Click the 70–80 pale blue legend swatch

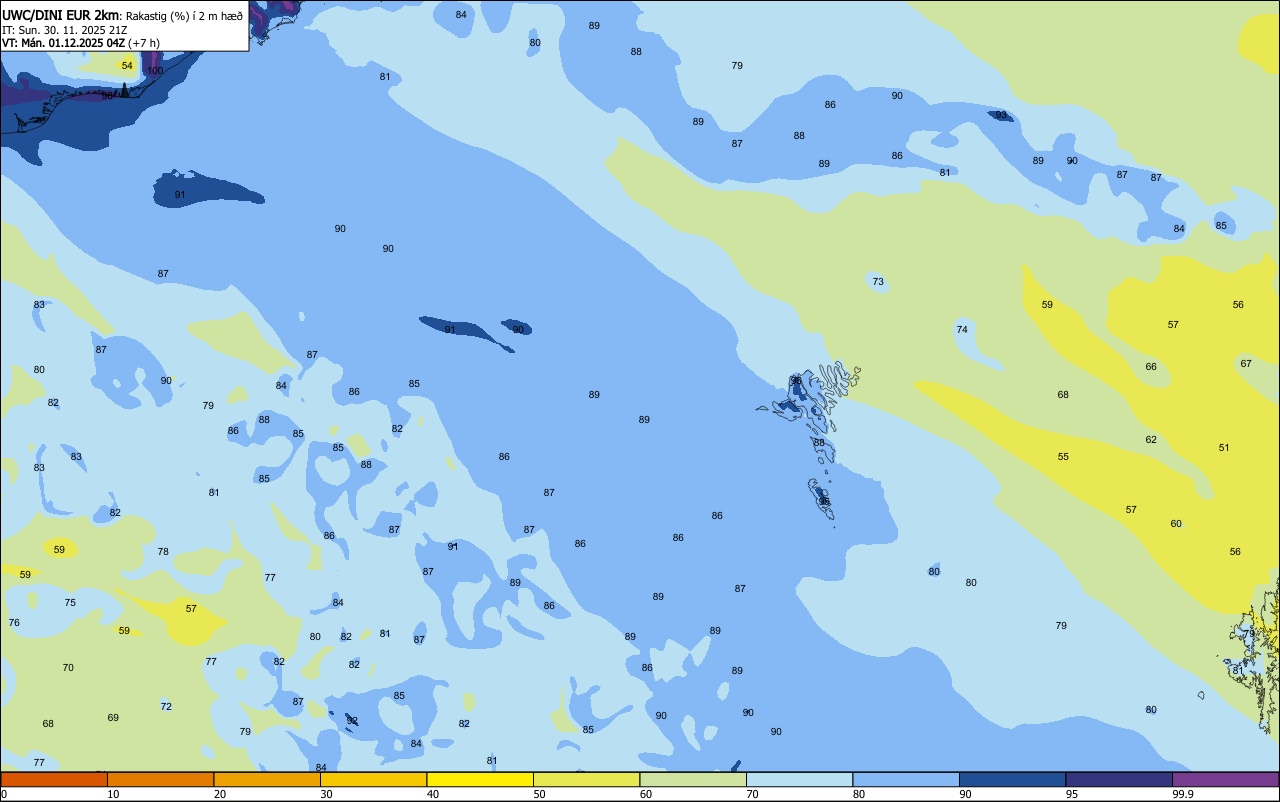pos(799,779)
